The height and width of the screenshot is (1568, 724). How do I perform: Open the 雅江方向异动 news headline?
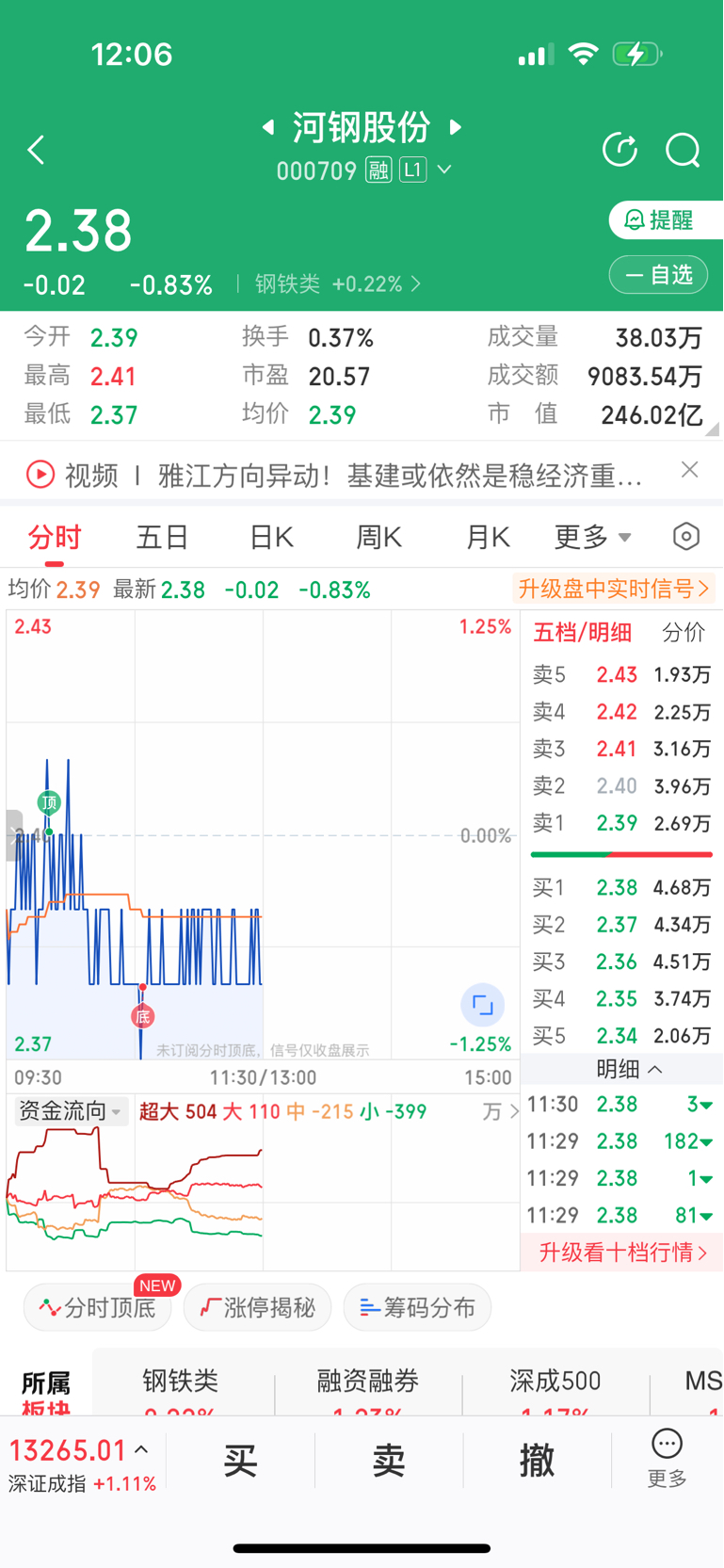[400, 476]
